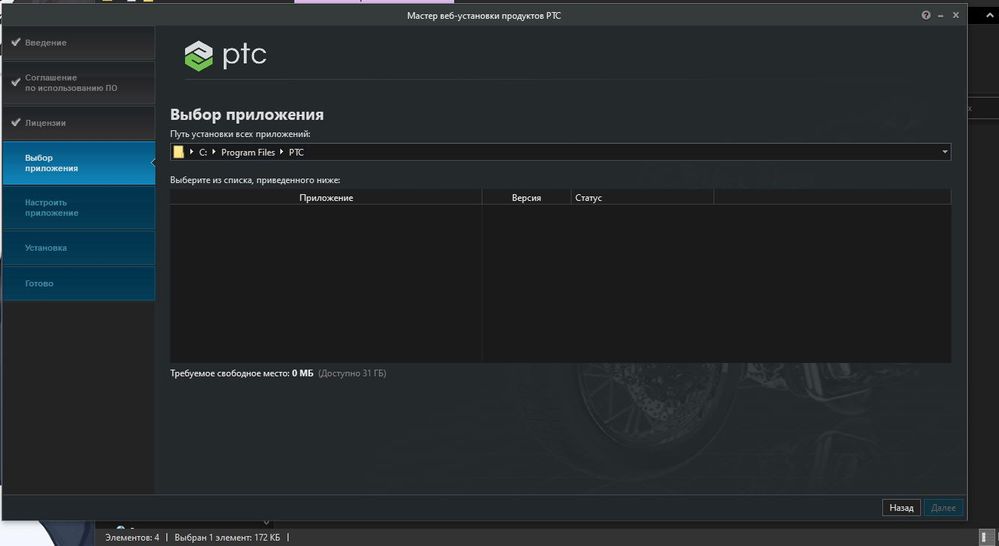The image size is (999, 546).
Task: Click the yellow folder icon in install path
Action: [x=179, y=152]
